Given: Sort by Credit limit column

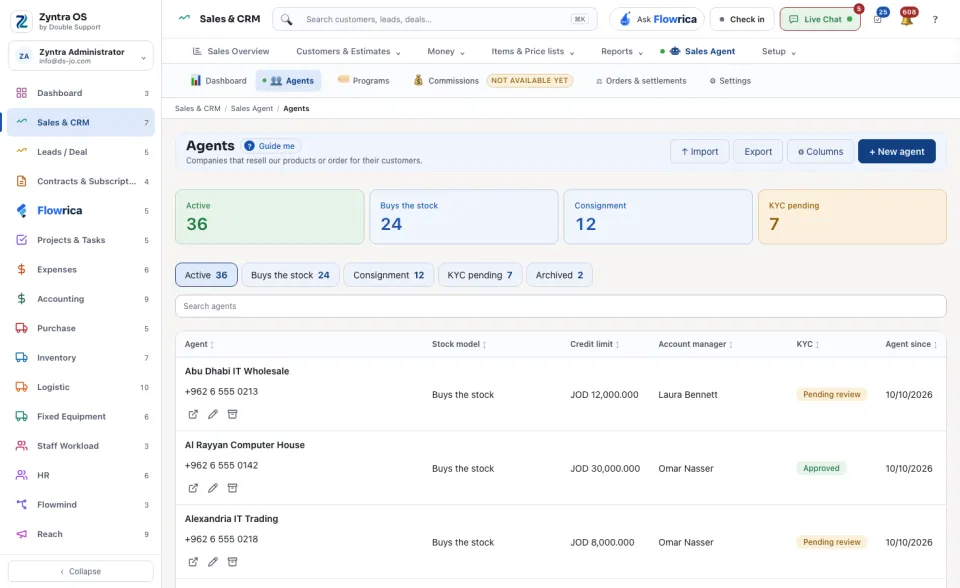Looking at the screenshot, I should pyautogui.click(x=594, y=344).
